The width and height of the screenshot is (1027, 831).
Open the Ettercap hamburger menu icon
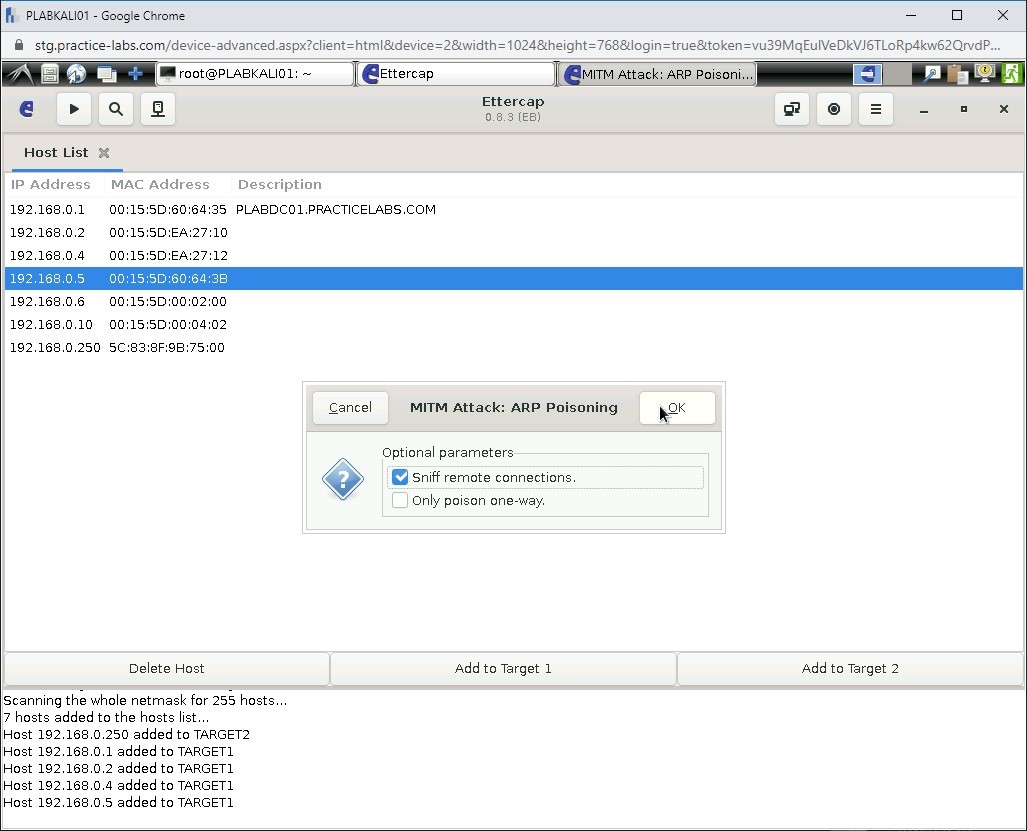[875, 109]
